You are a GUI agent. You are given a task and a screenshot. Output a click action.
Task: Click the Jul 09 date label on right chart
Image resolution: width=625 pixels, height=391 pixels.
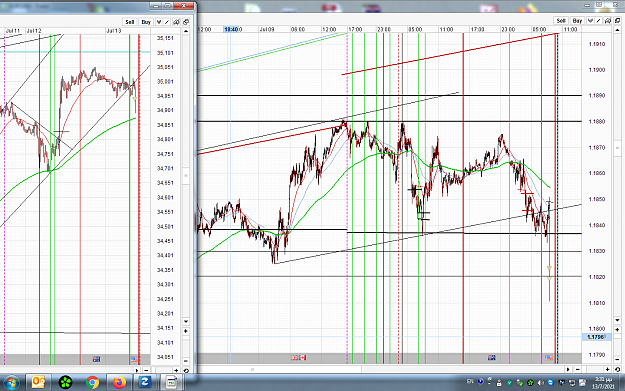267,29
